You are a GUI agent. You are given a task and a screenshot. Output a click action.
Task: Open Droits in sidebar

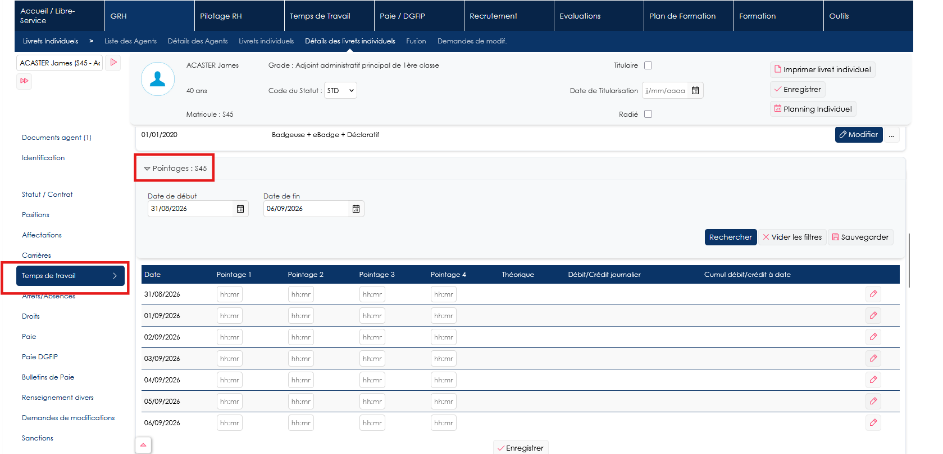click(31, 316)
